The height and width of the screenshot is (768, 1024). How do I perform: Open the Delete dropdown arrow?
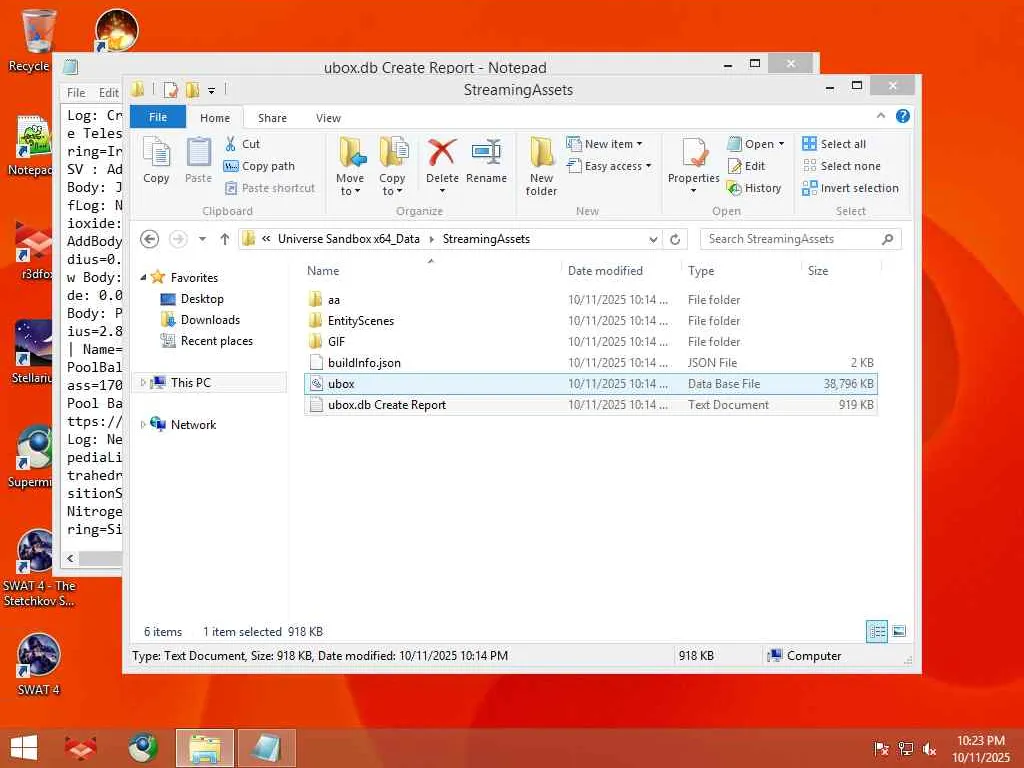click(x=442, y=191)
